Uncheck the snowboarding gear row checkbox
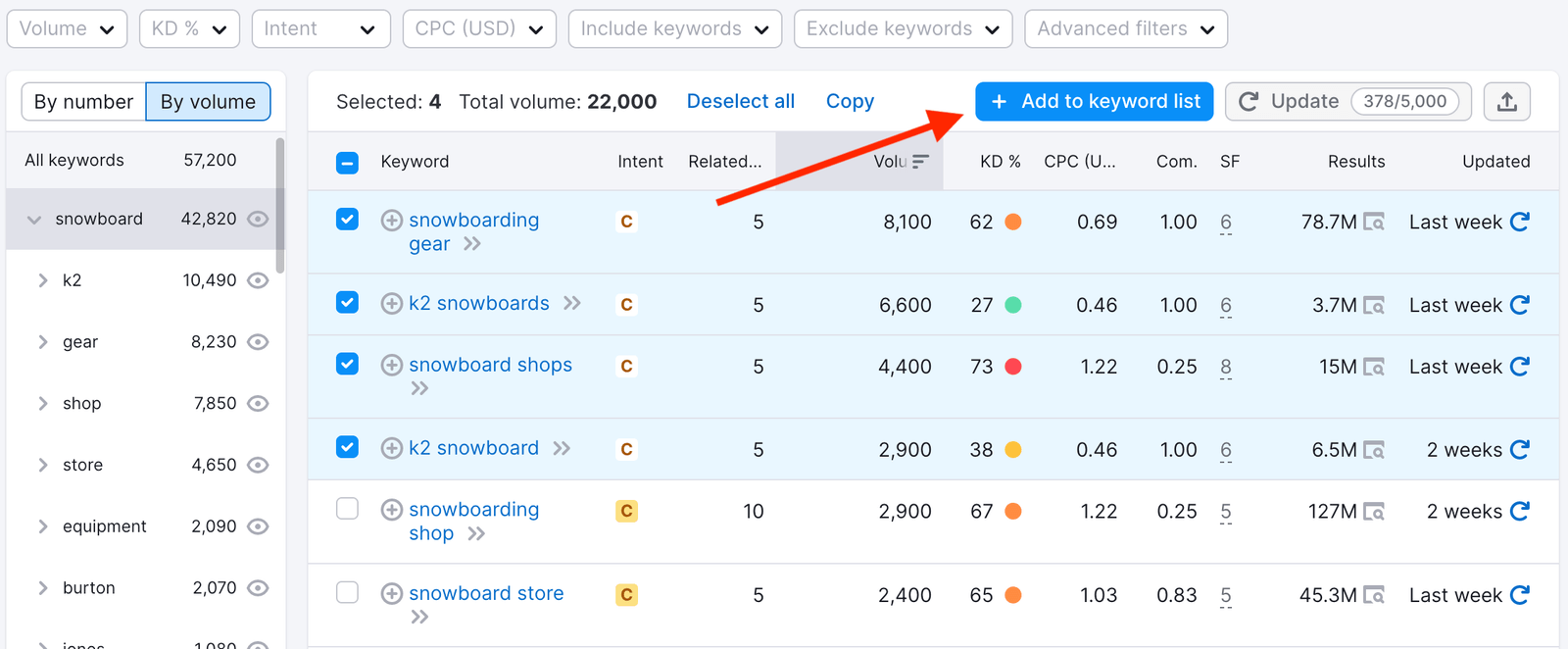Viewport: 1568px width, 649px height. click(x=347, y=219)
